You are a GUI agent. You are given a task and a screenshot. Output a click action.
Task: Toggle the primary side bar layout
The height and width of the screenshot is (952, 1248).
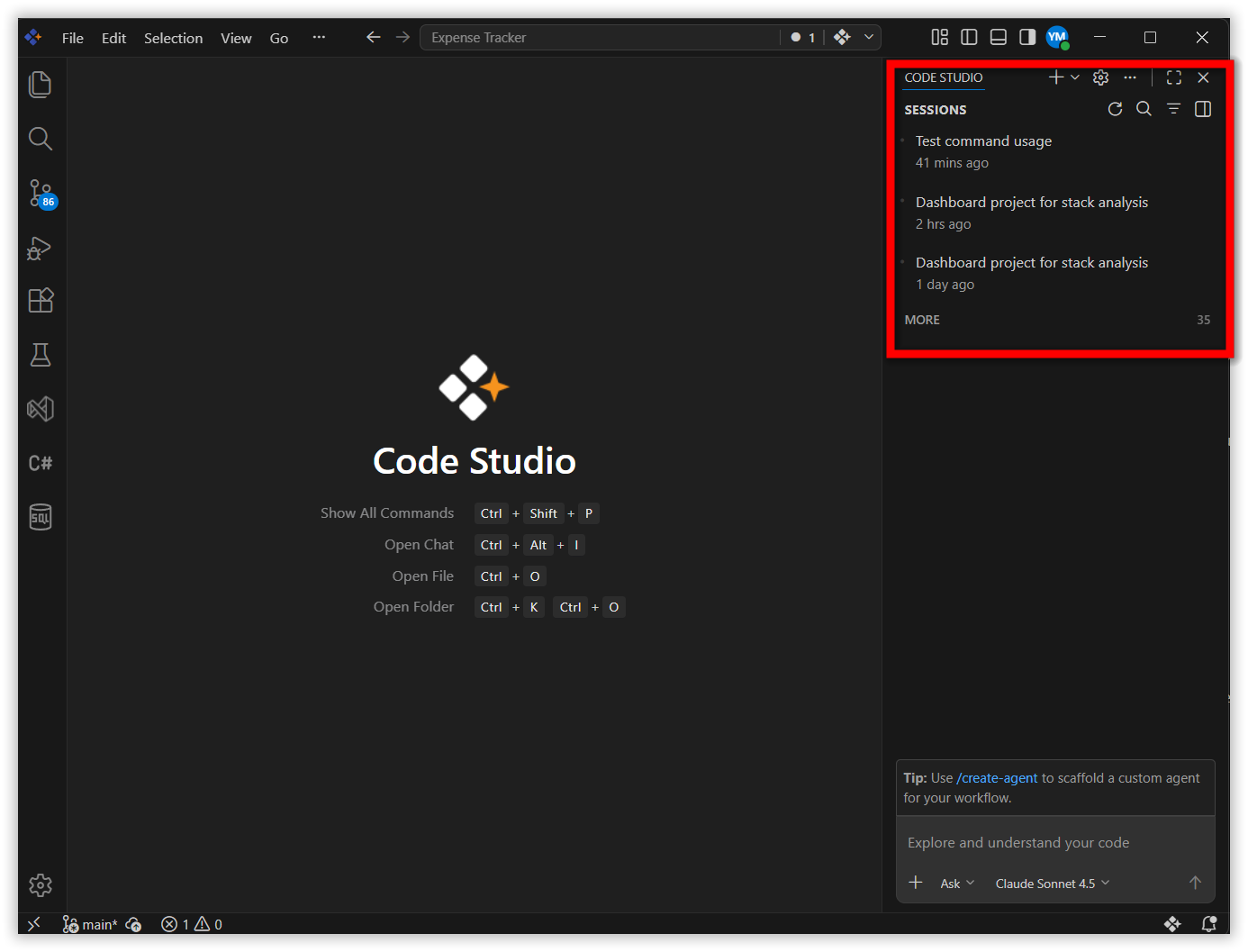pyautogui.click(x=969, y=37)
